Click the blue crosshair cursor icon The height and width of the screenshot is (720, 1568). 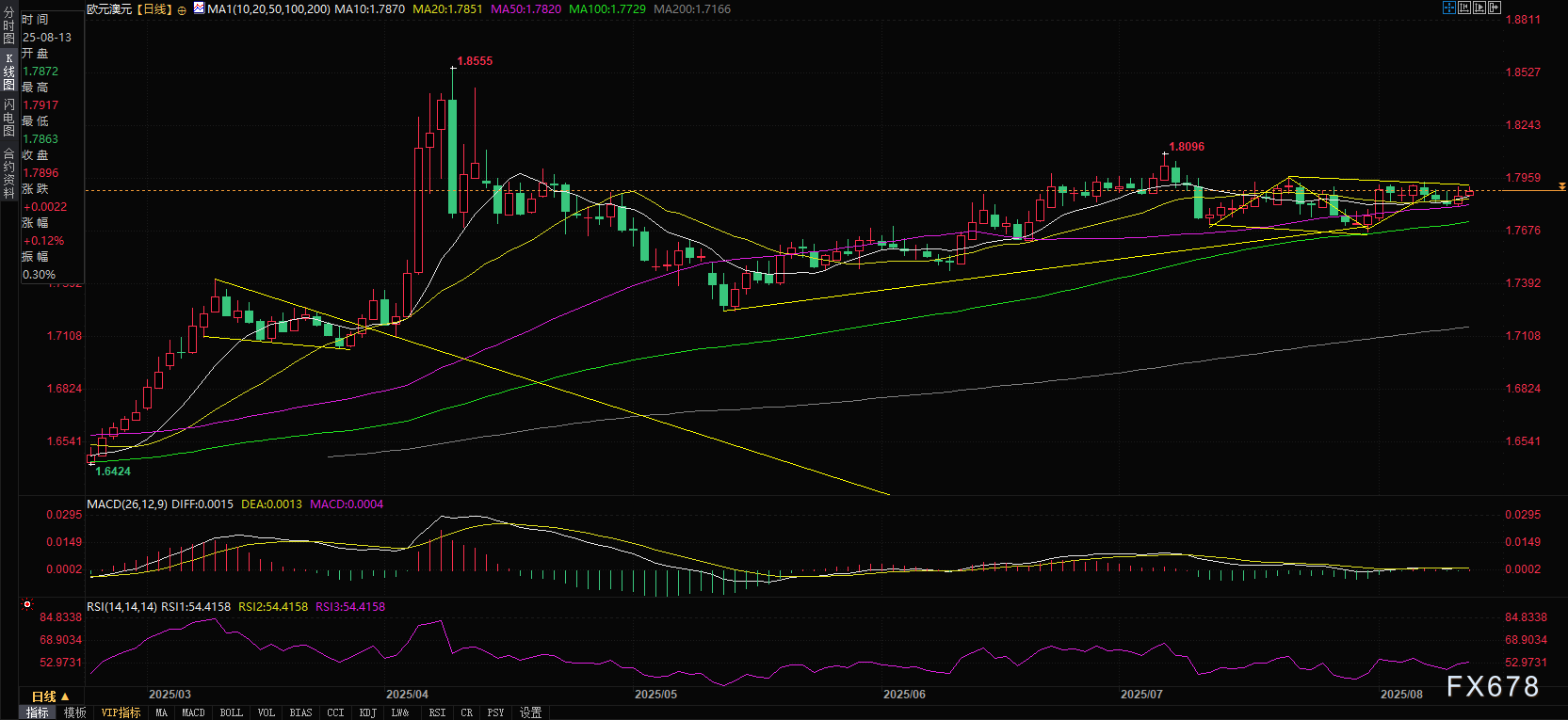tap(1448, 8)
